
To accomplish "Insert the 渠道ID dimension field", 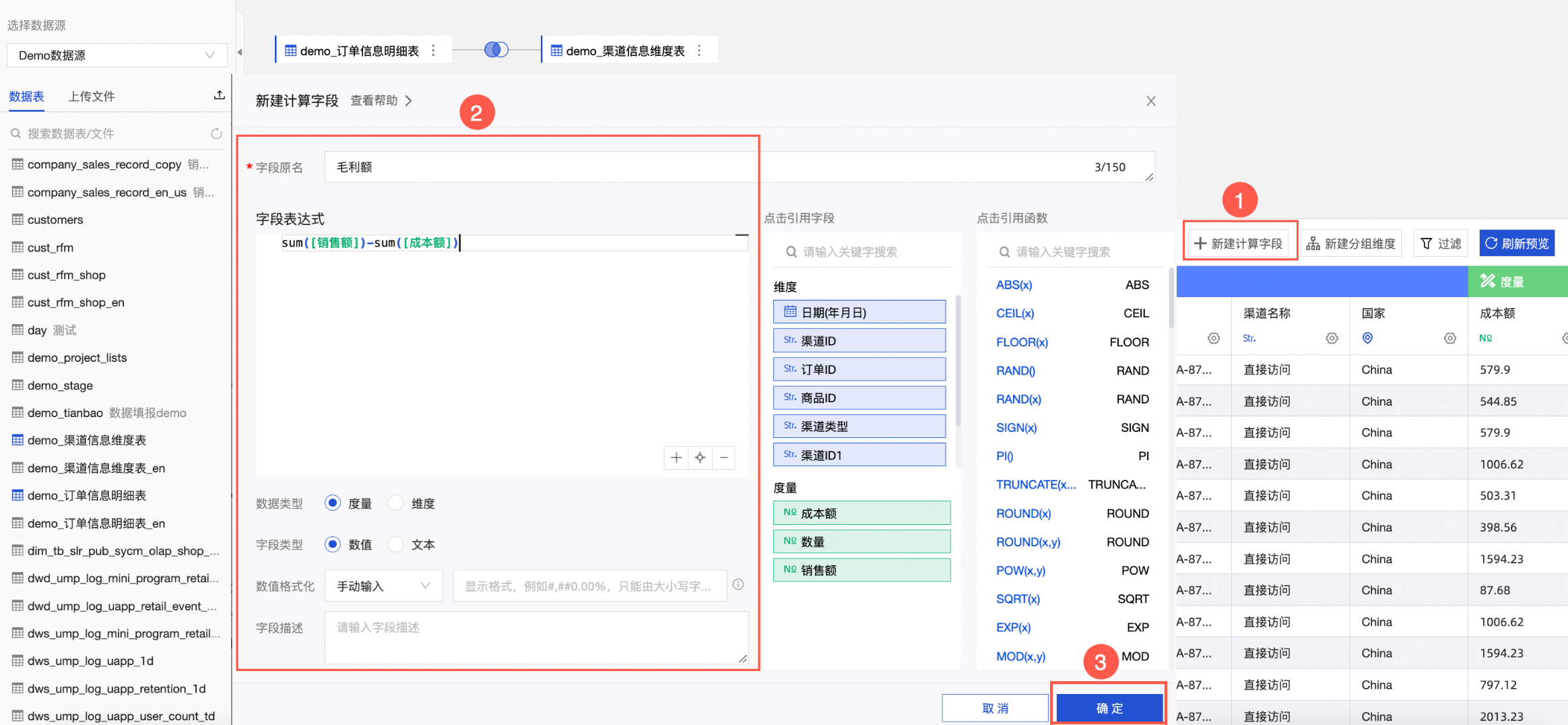I will point(859,341).
